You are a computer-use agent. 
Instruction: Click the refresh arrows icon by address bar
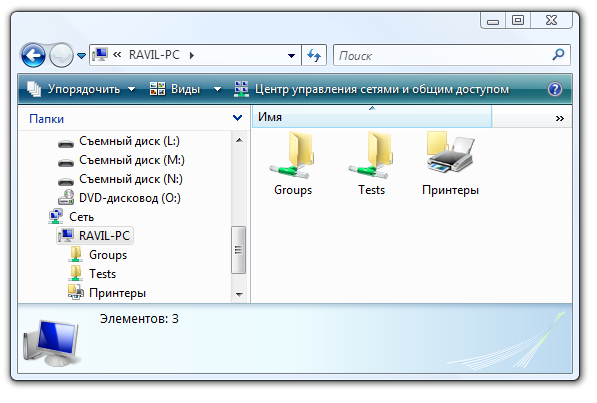[314, 56]
